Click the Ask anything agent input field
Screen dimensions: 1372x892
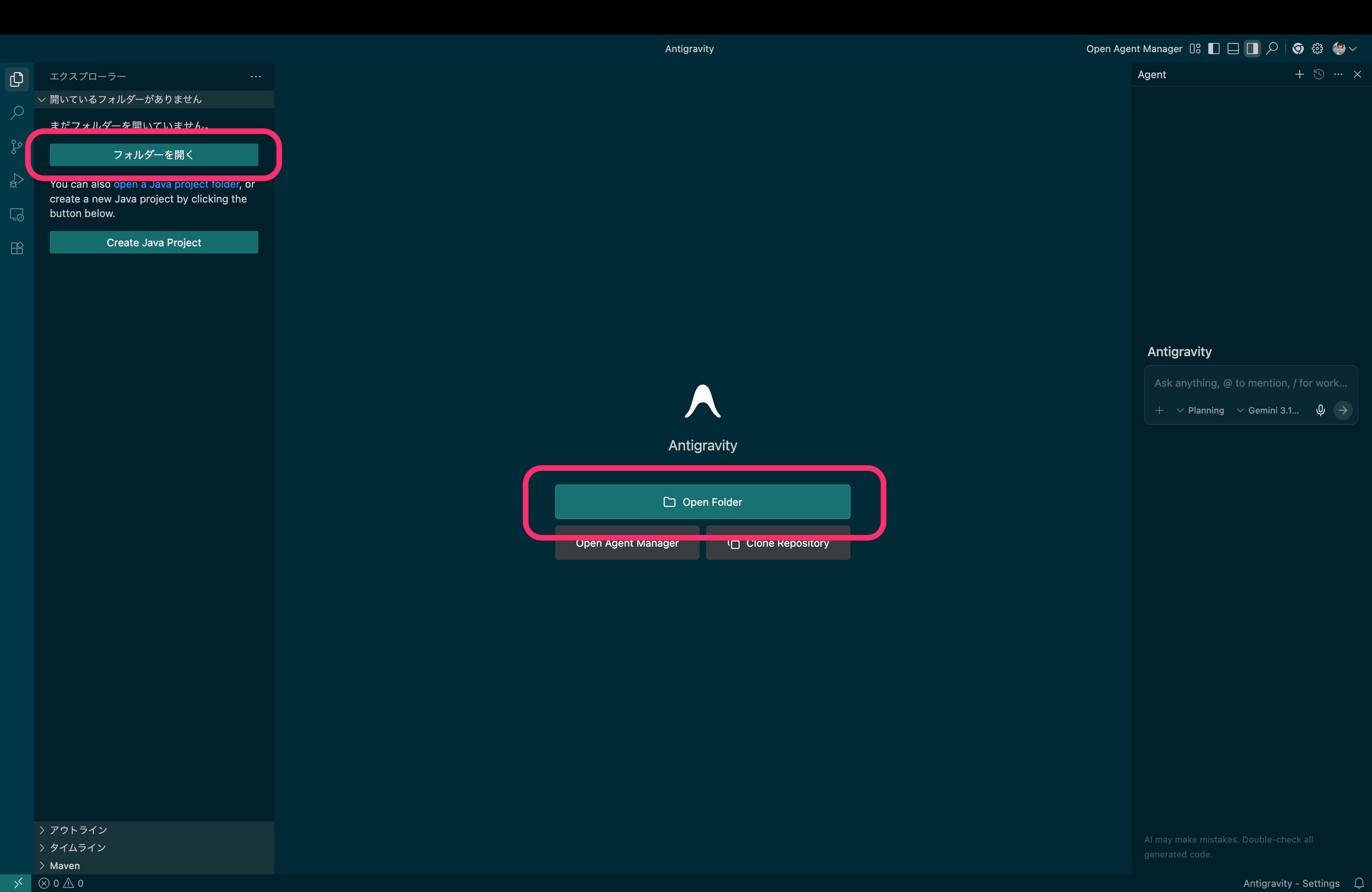click(x=1250, y=383)
